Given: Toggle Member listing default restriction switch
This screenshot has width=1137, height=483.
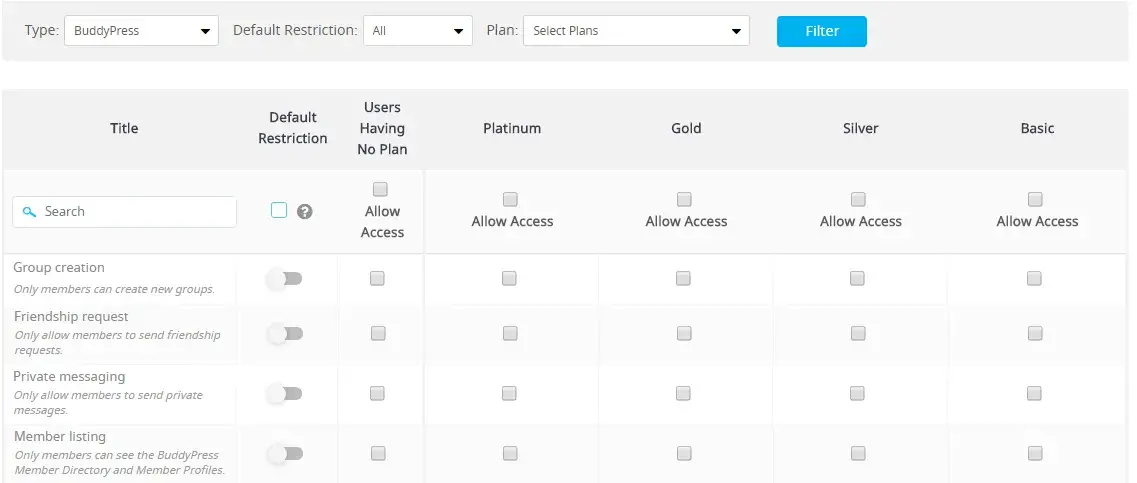Looking at the screenshot, I should pos(285,454).
